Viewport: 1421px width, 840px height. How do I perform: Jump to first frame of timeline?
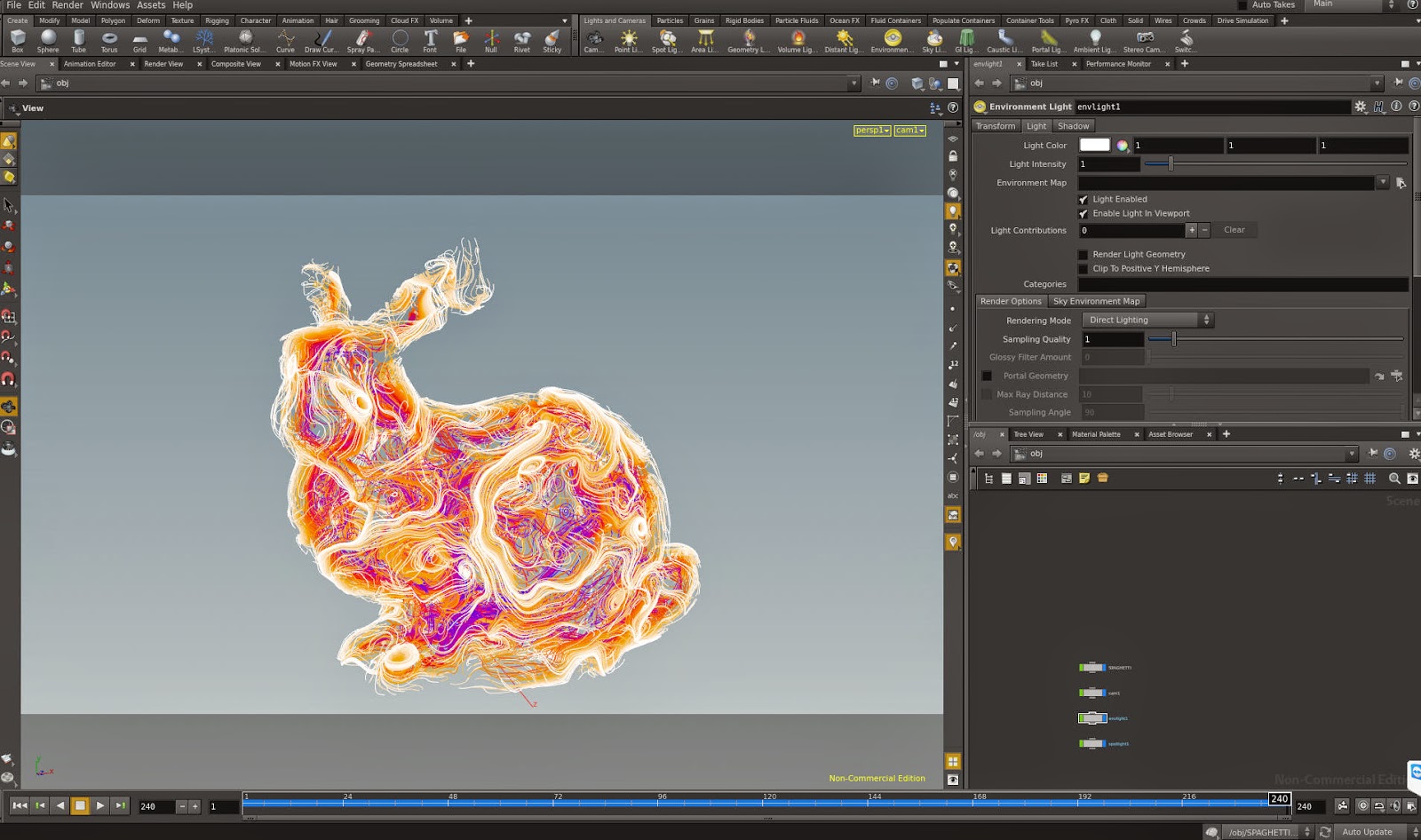tap(20, 806)
